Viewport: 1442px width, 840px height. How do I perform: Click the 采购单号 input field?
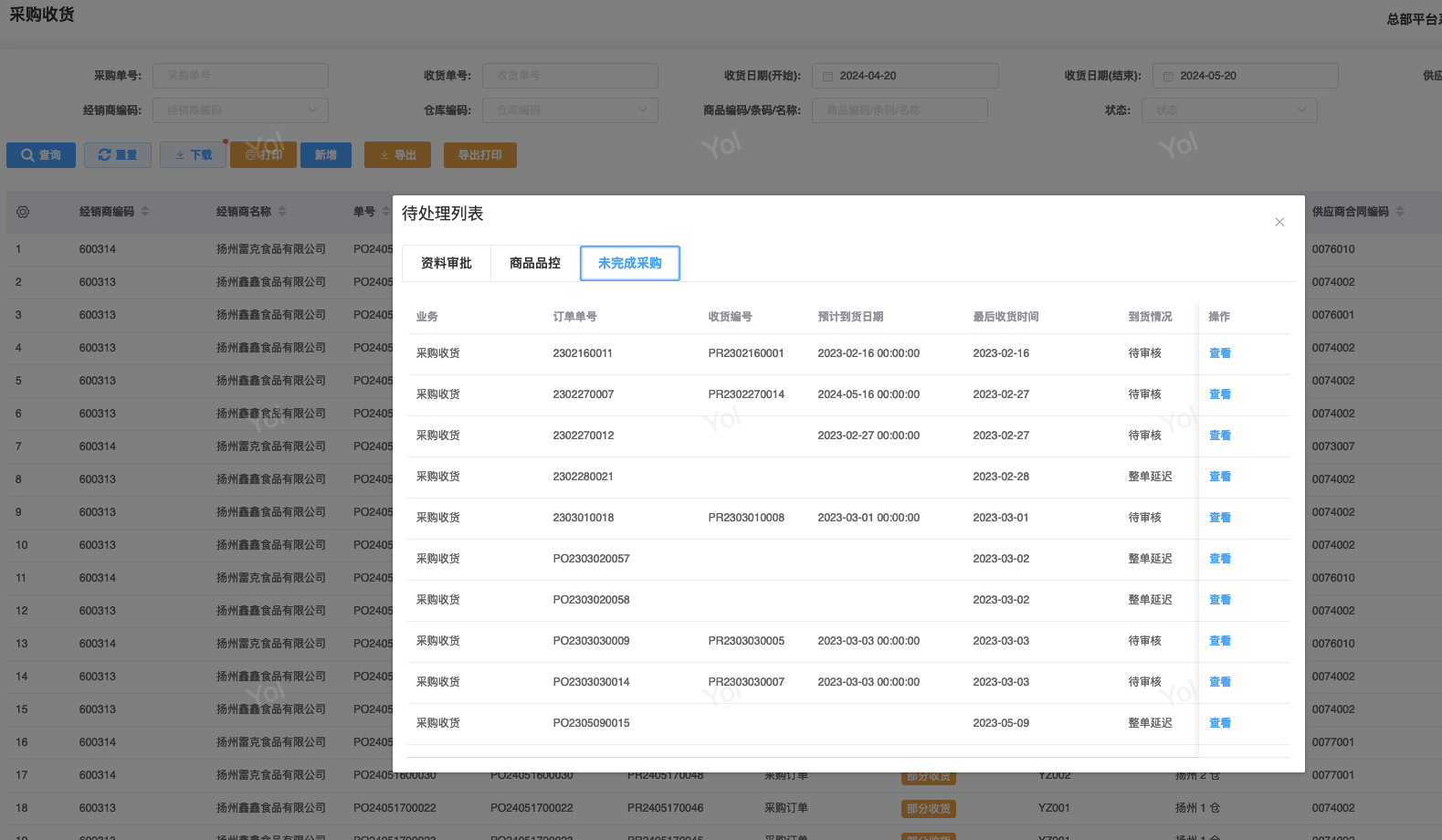point(240,76)
